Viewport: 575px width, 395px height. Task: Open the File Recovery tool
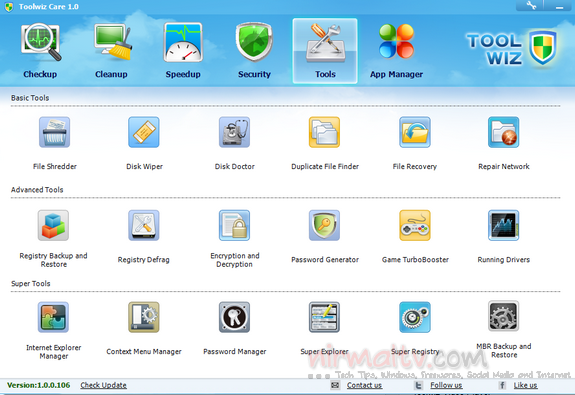[x=415, y=132]
